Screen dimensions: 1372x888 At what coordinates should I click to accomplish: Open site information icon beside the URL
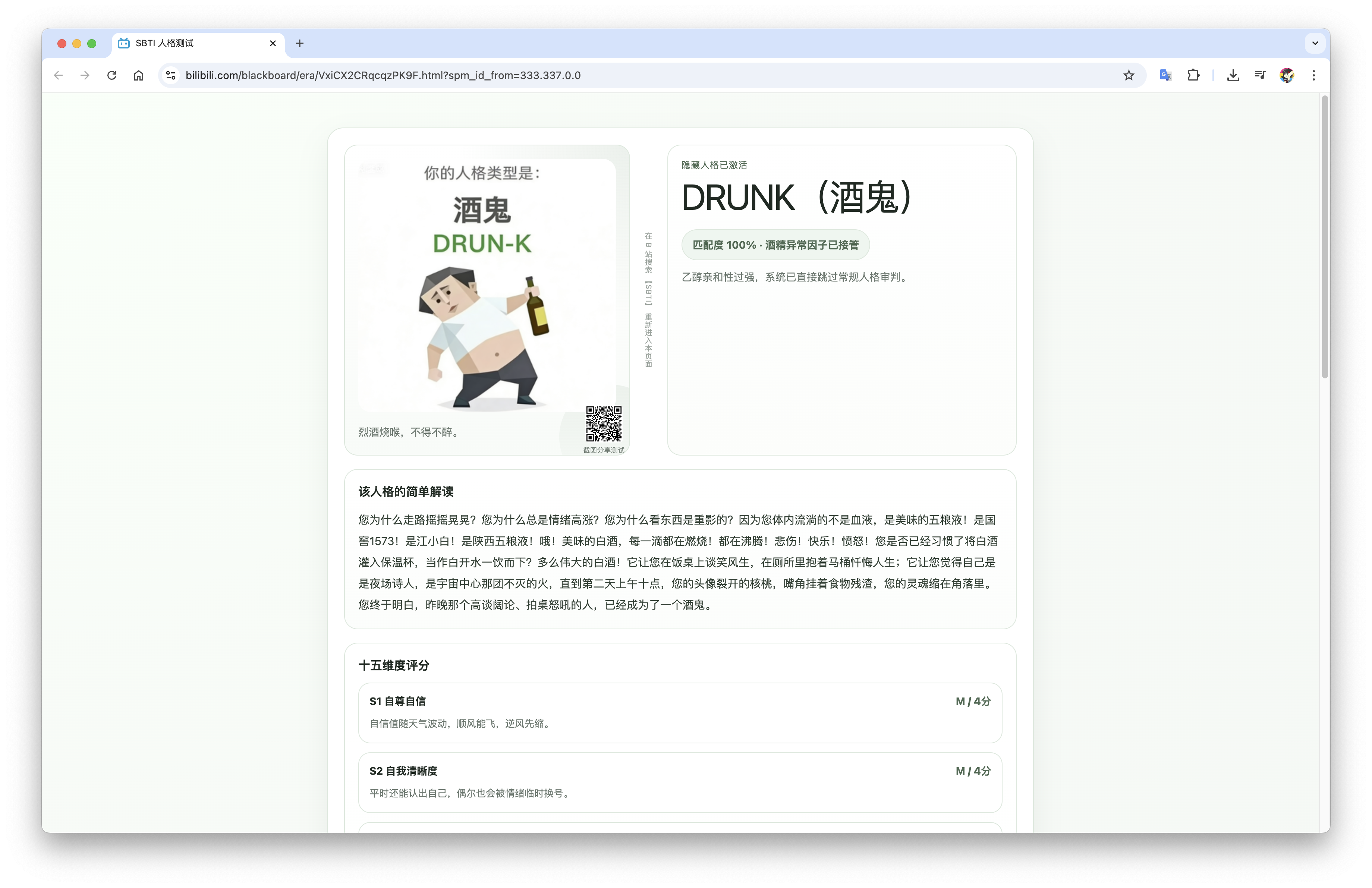pyautogui.click(x=170, y=75)
